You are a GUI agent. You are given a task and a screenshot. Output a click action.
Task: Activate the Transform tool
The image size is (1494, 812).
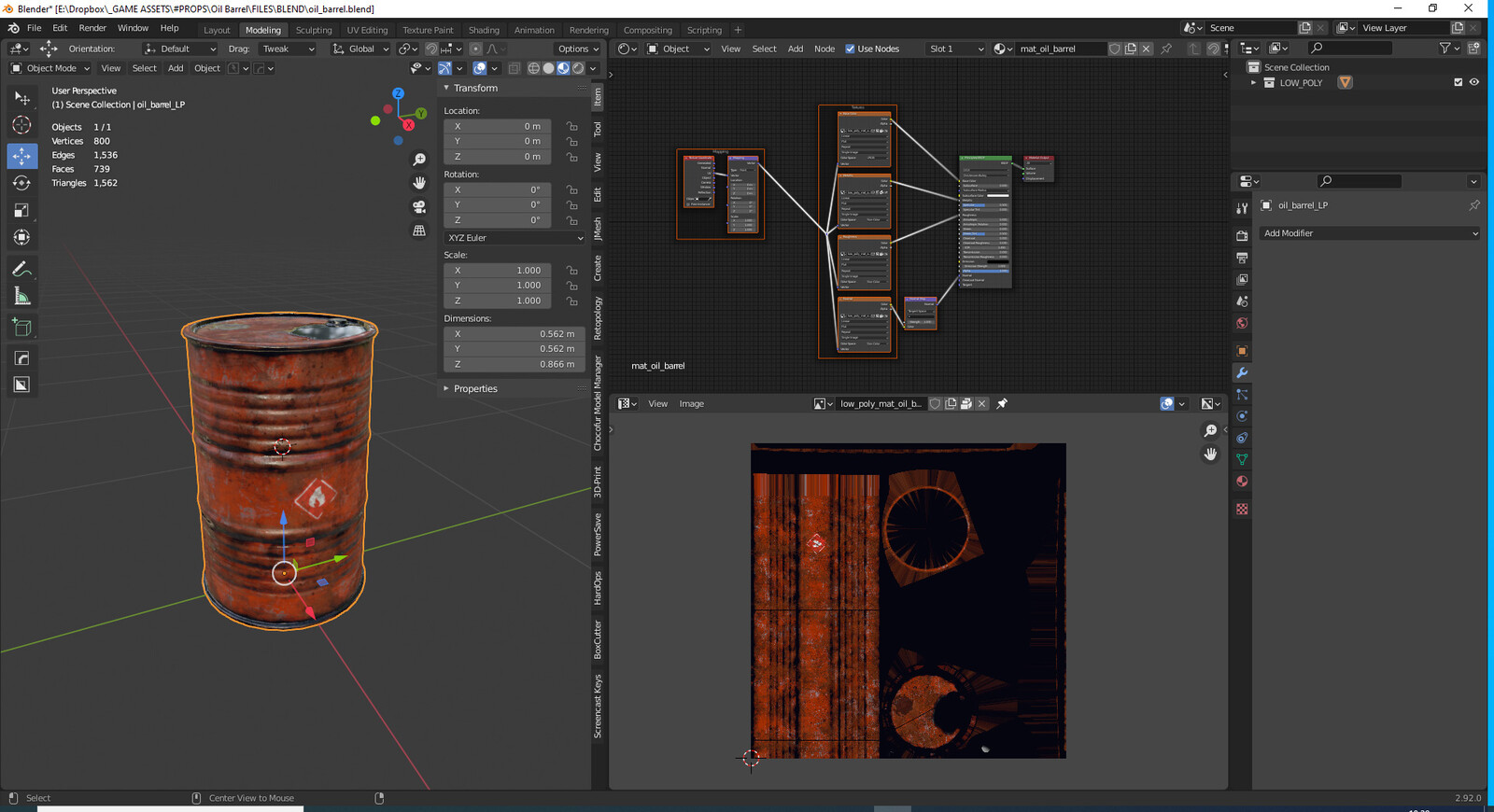21,238
